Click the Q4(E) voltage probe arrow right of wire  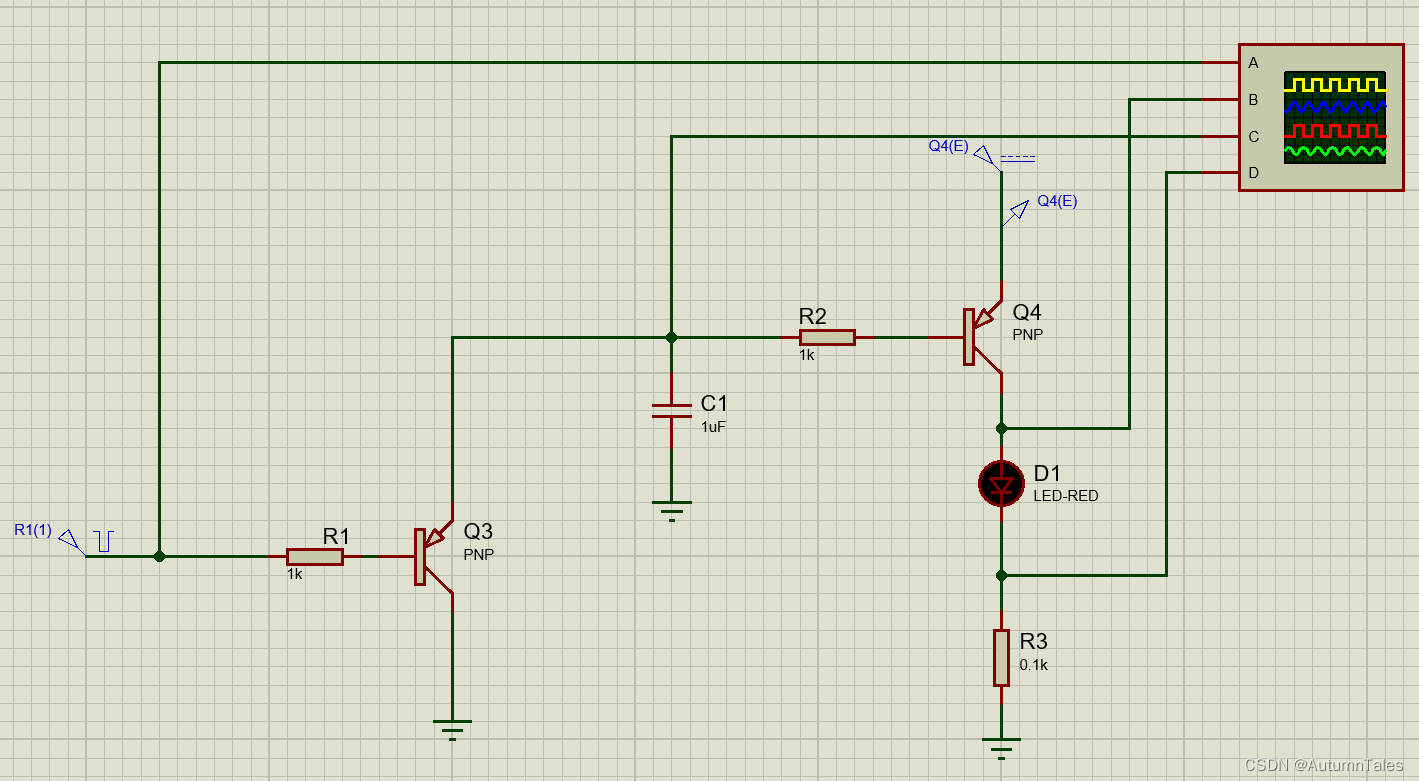click(1016, 213)
